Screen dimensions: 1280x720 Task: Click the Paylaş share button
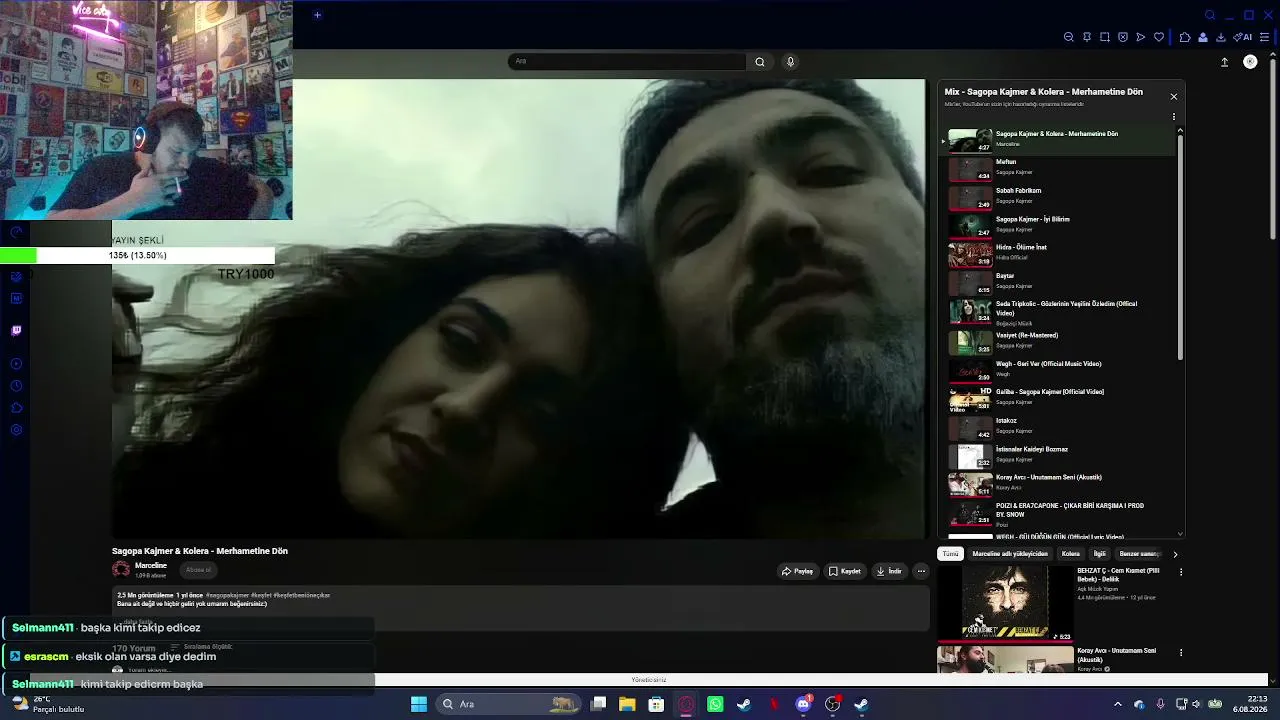tap(797, 571)
